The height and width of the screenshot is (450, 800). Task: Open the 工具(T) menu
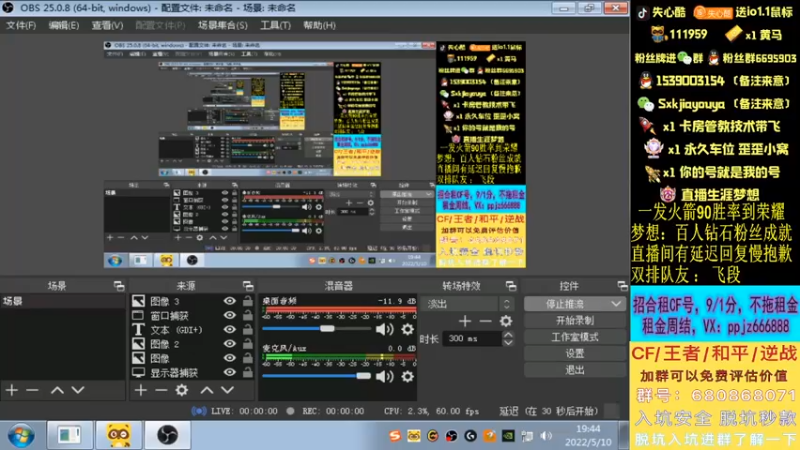point(276,26)
